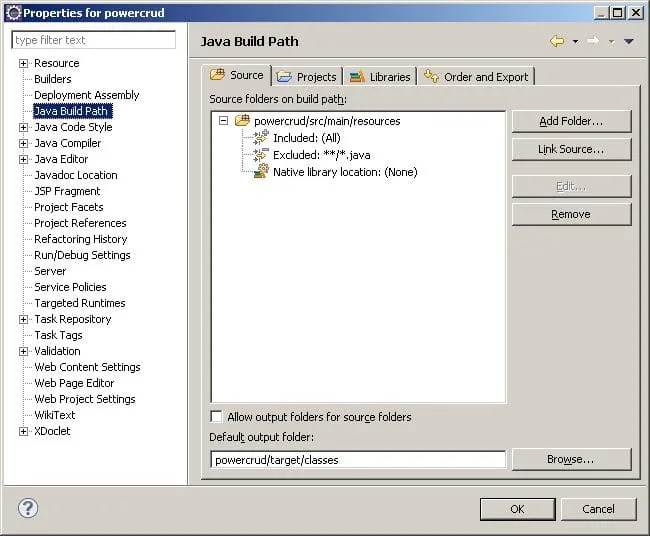
Task: Select Web Page Editor in the tree
Action: 74,383
